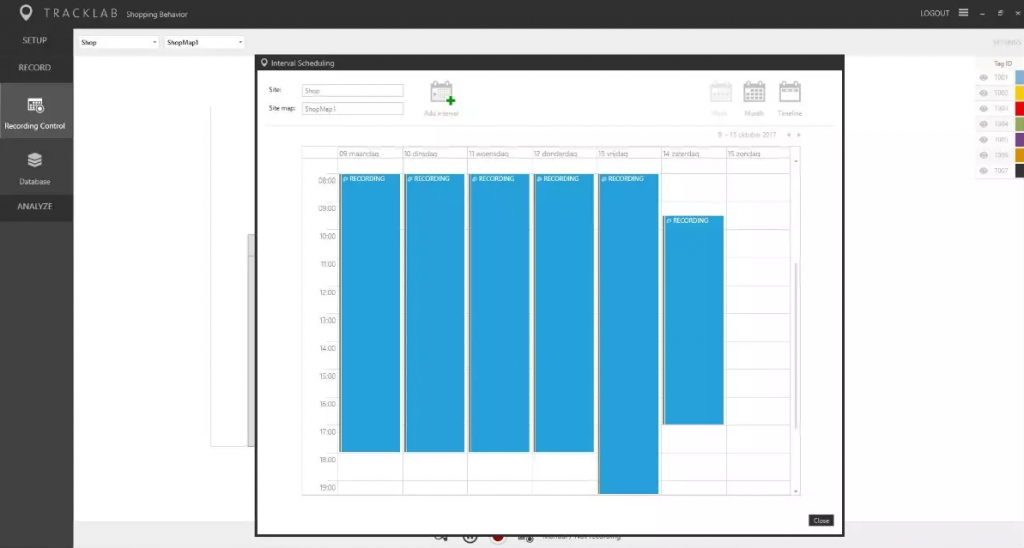The width and height of the screenshot is (1024, 548).
Task: Click the 19:00 time label
Action: coord(327,488)
